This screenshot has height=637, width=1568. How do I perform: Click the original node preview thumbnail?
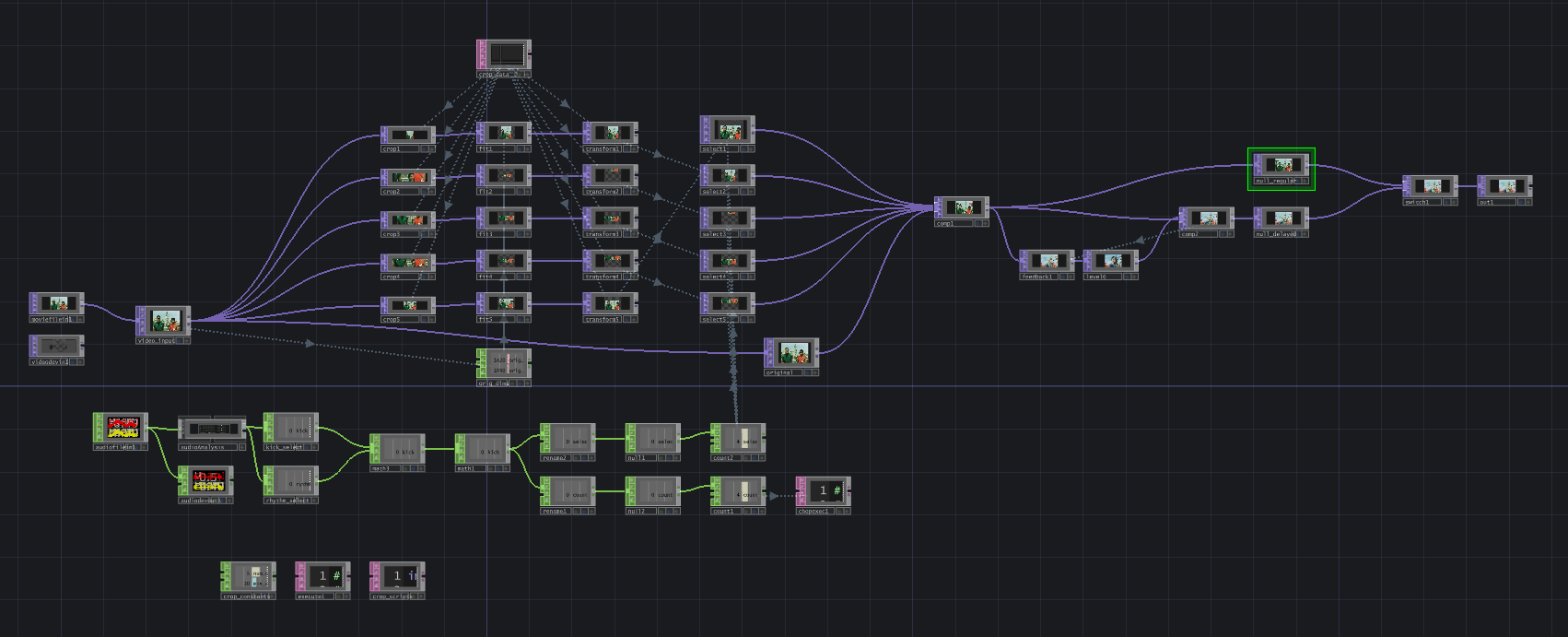792,353
